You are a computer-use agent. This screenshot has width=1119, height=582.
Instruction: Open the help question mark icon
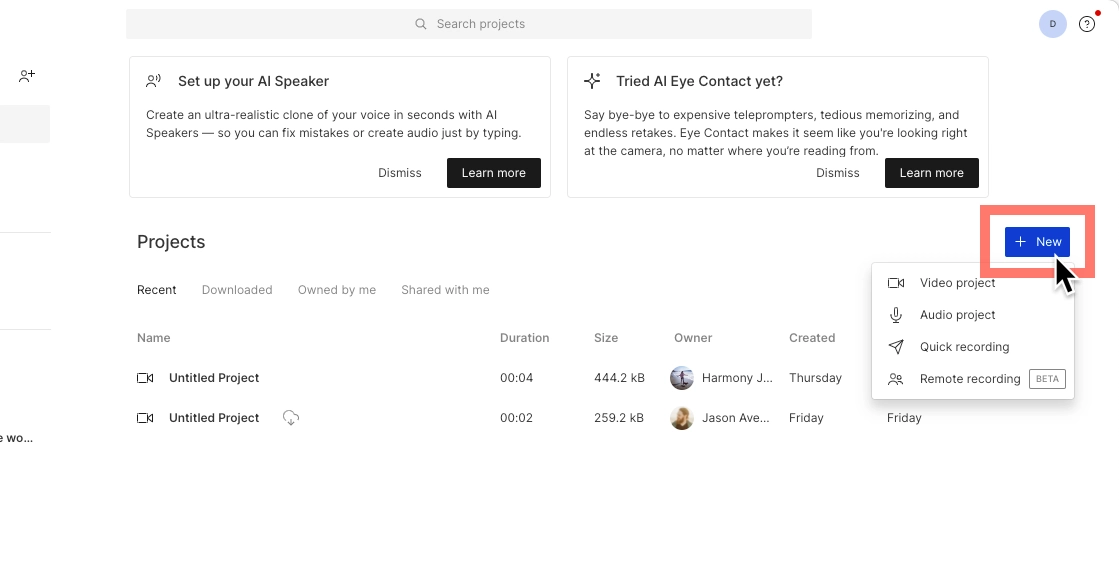tap(1087, 24)
